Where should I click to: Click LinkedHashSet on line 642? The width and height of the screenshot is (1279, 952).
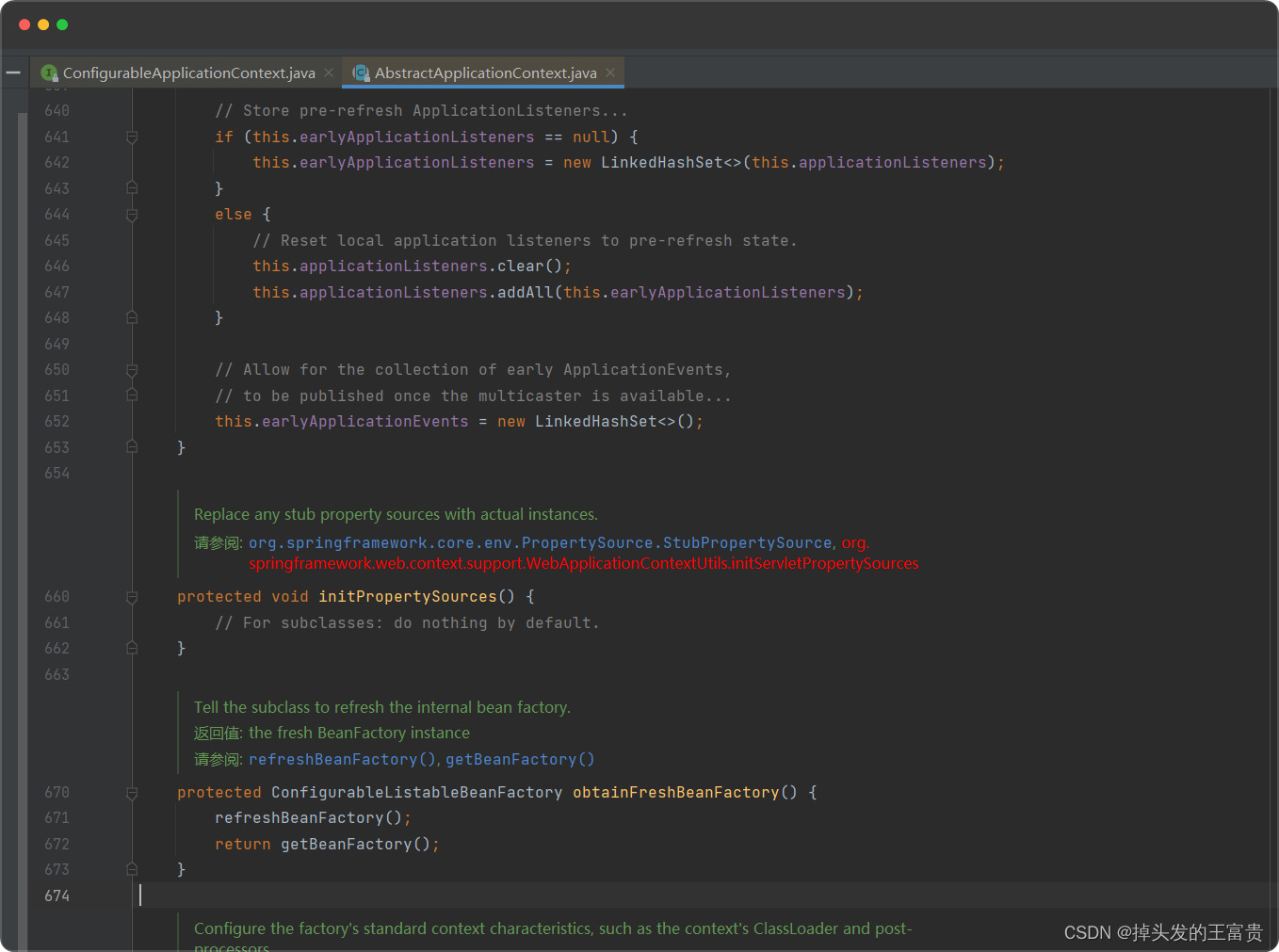point(662,163)
